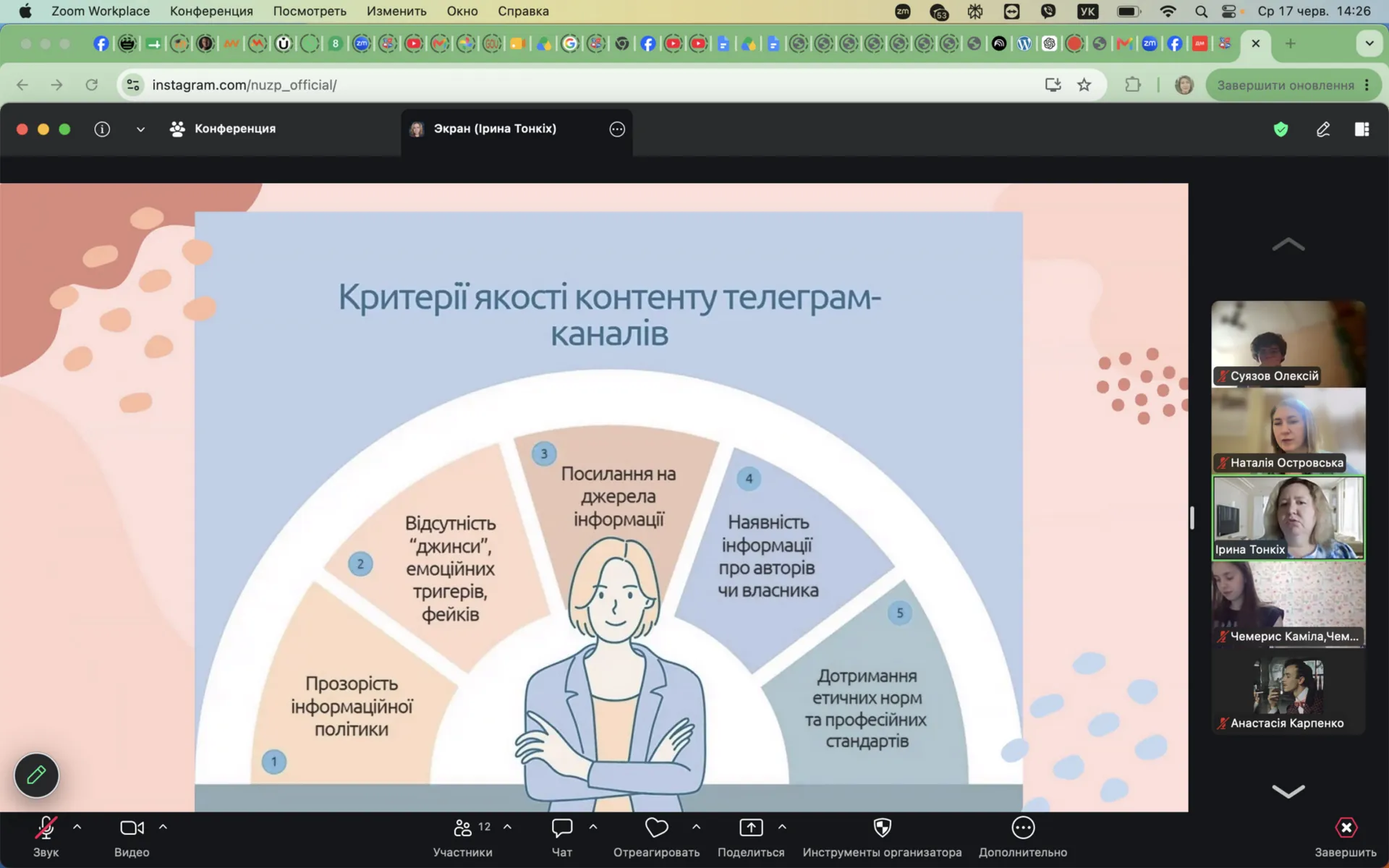Screen dimensions: 1389x868
Task: Expand the chevron beside Отреагировать
Action: 696,827
